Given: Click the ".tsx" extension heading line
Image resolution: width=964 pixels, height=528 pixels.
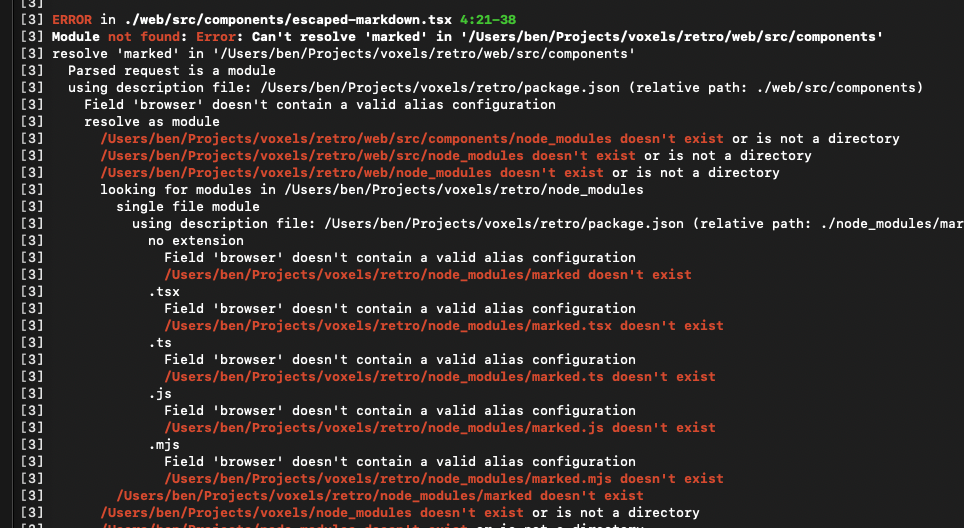Looking at the screenshot, I should 164,292.
